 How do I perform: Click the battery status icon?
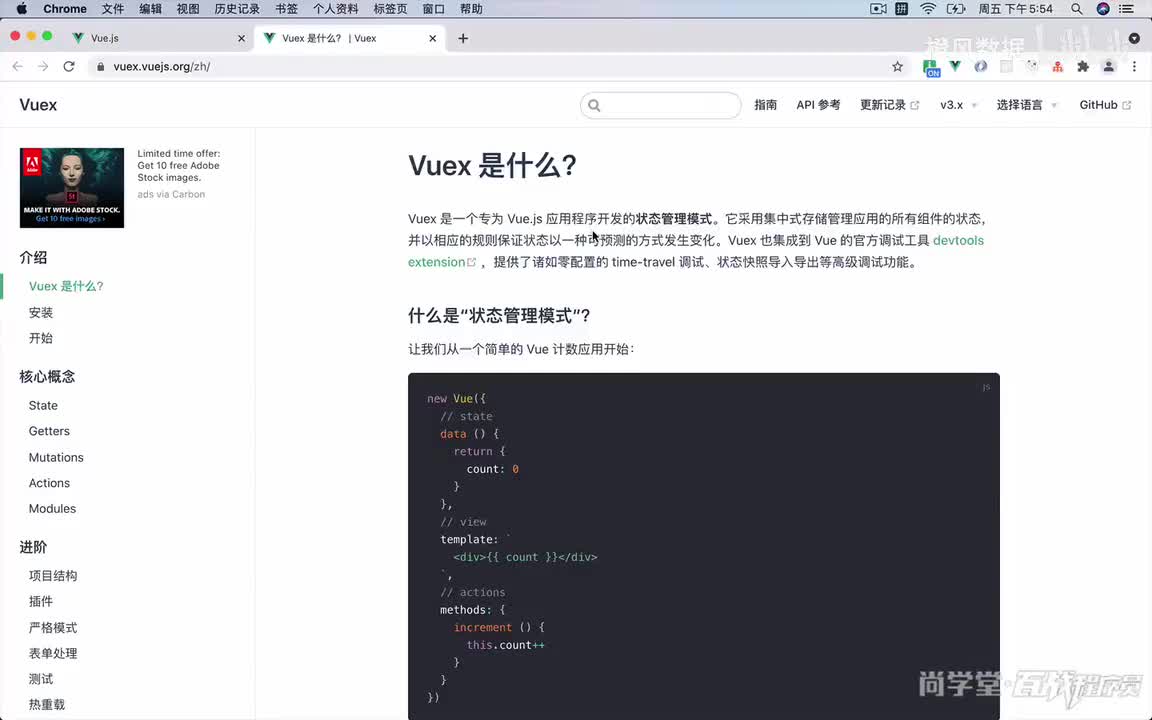coord(956,9)
